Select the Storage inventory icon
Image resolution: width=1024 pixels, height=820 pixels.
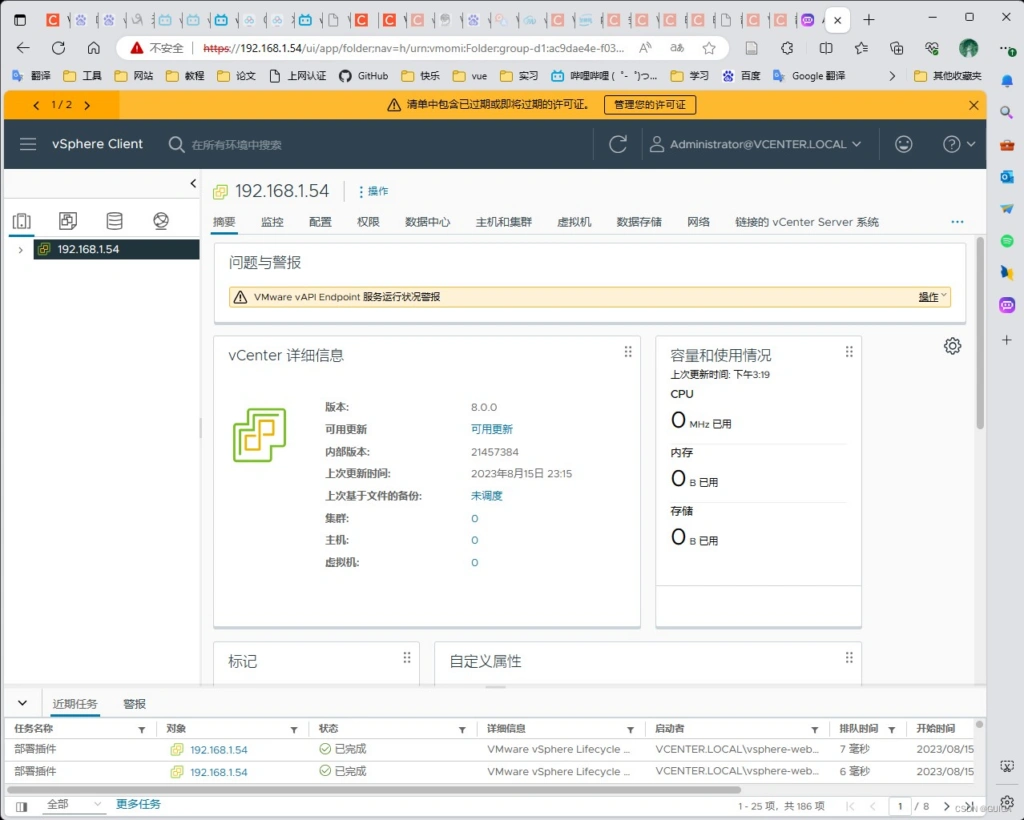coord(114,221)
